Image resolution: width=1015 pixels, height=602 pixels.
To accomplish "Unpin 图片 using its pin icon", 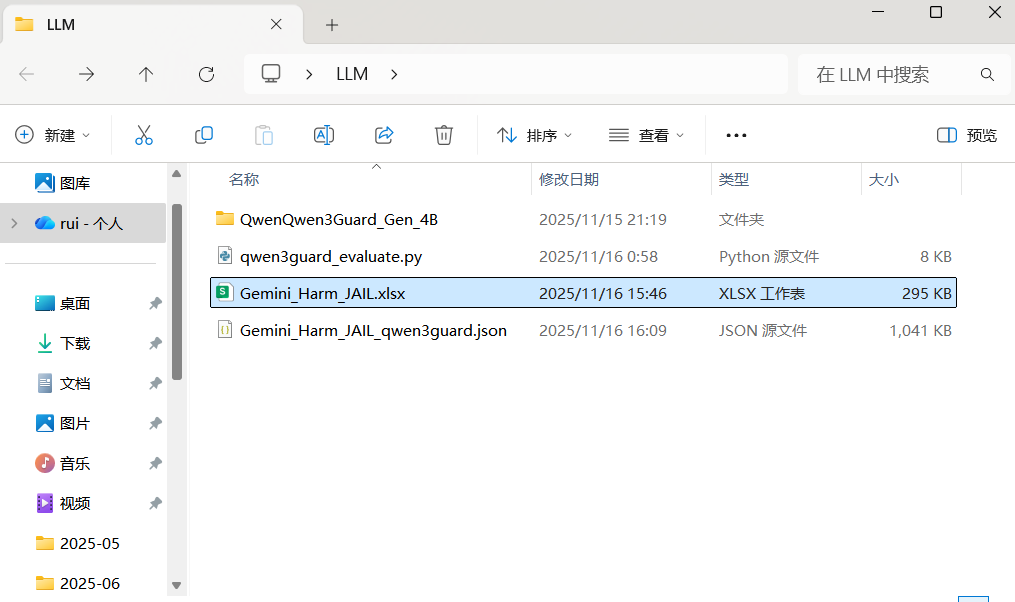I will [x=155, y=423].
